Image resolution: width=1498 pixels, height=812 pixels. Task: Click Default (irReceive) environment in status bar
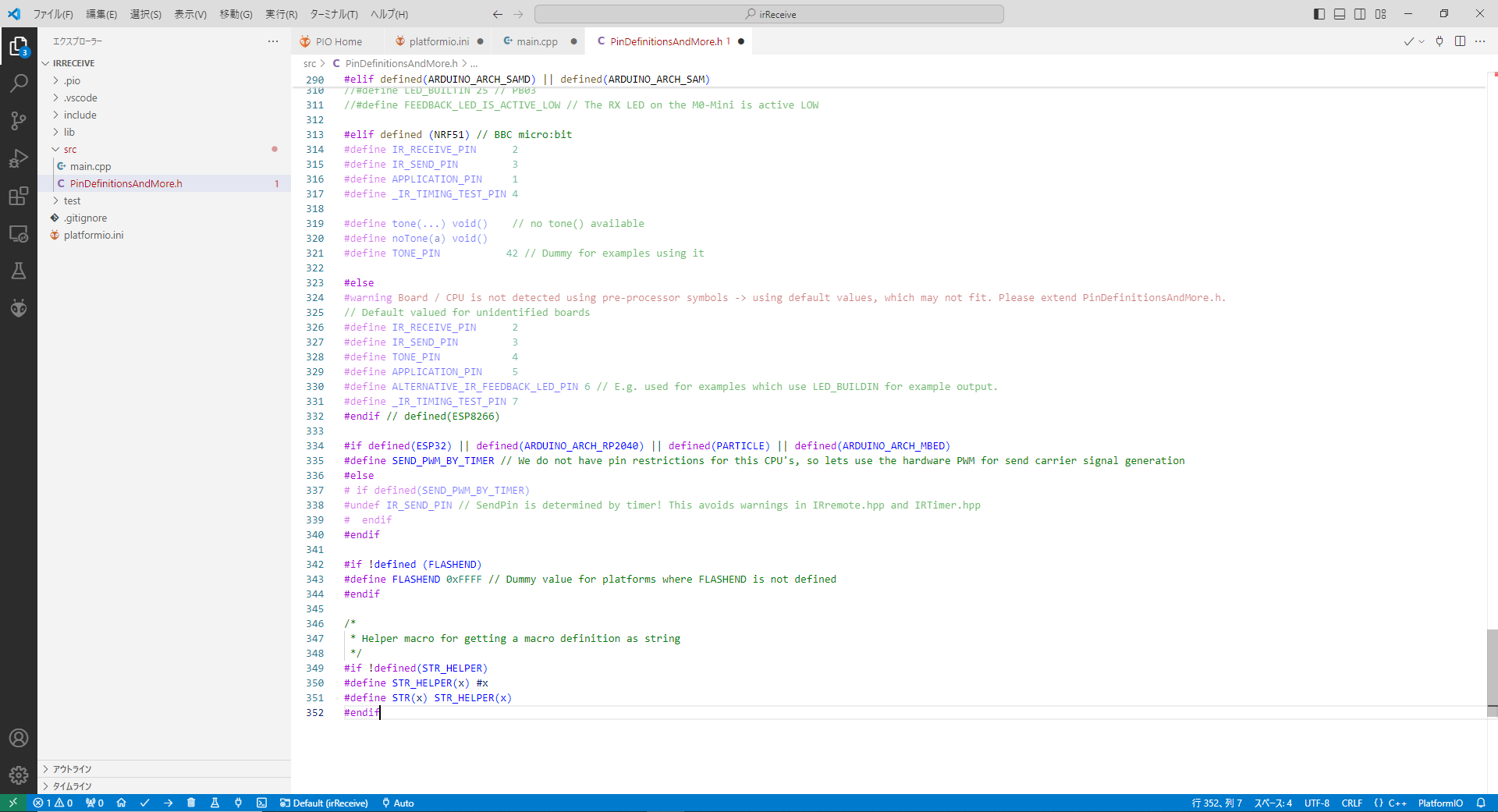[x=324, y=803]
